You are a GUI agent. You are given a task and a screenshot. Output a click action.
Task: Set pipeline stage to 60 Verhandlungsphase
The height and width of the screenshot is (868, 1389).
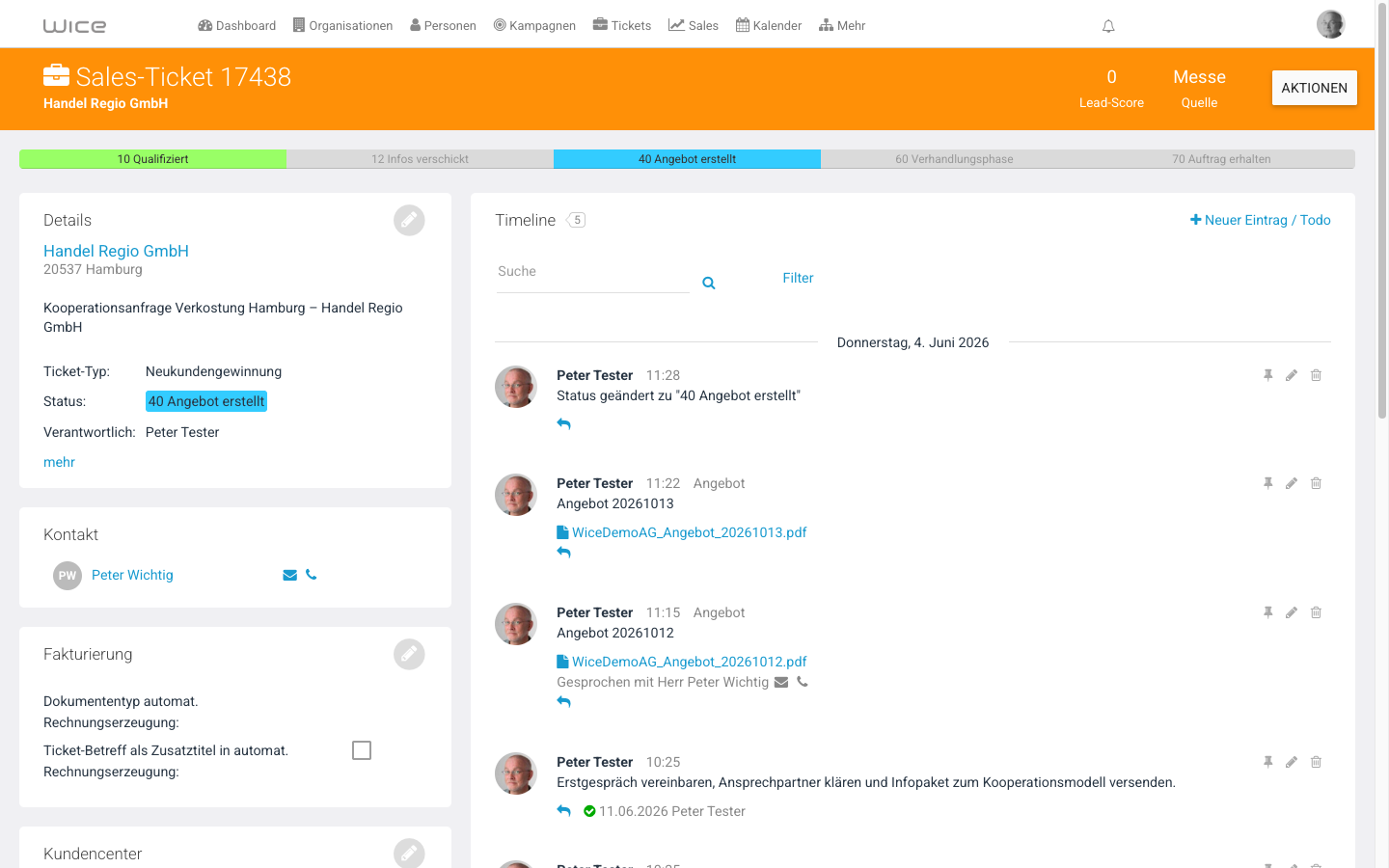pyautogui.click(x=954, y=159)
